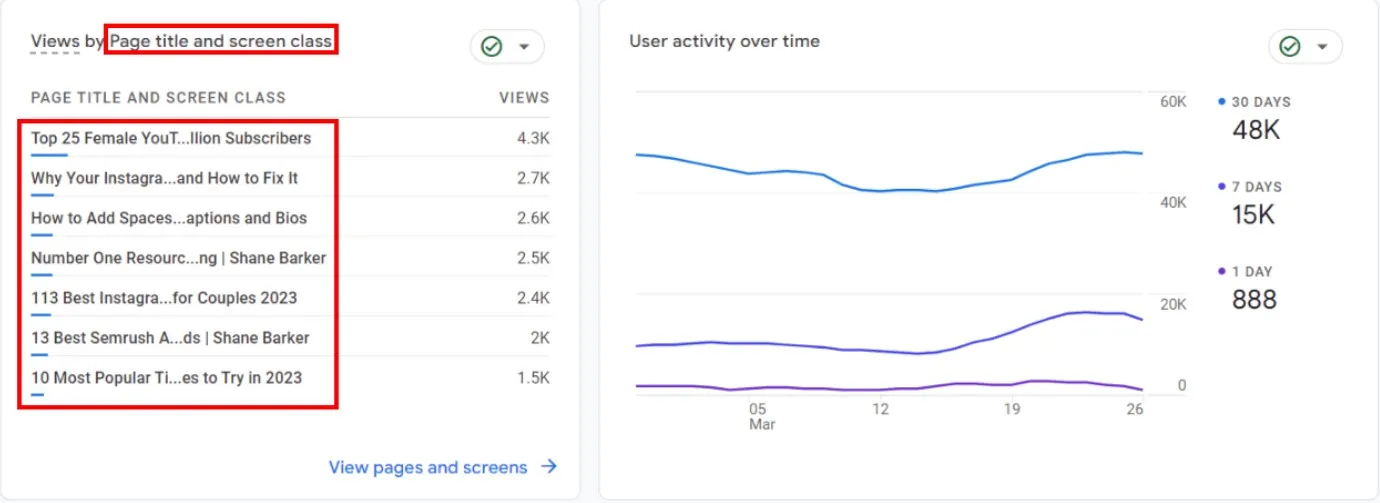
Task: Click the 2.4K views value
Action: [x=533, y=298]
